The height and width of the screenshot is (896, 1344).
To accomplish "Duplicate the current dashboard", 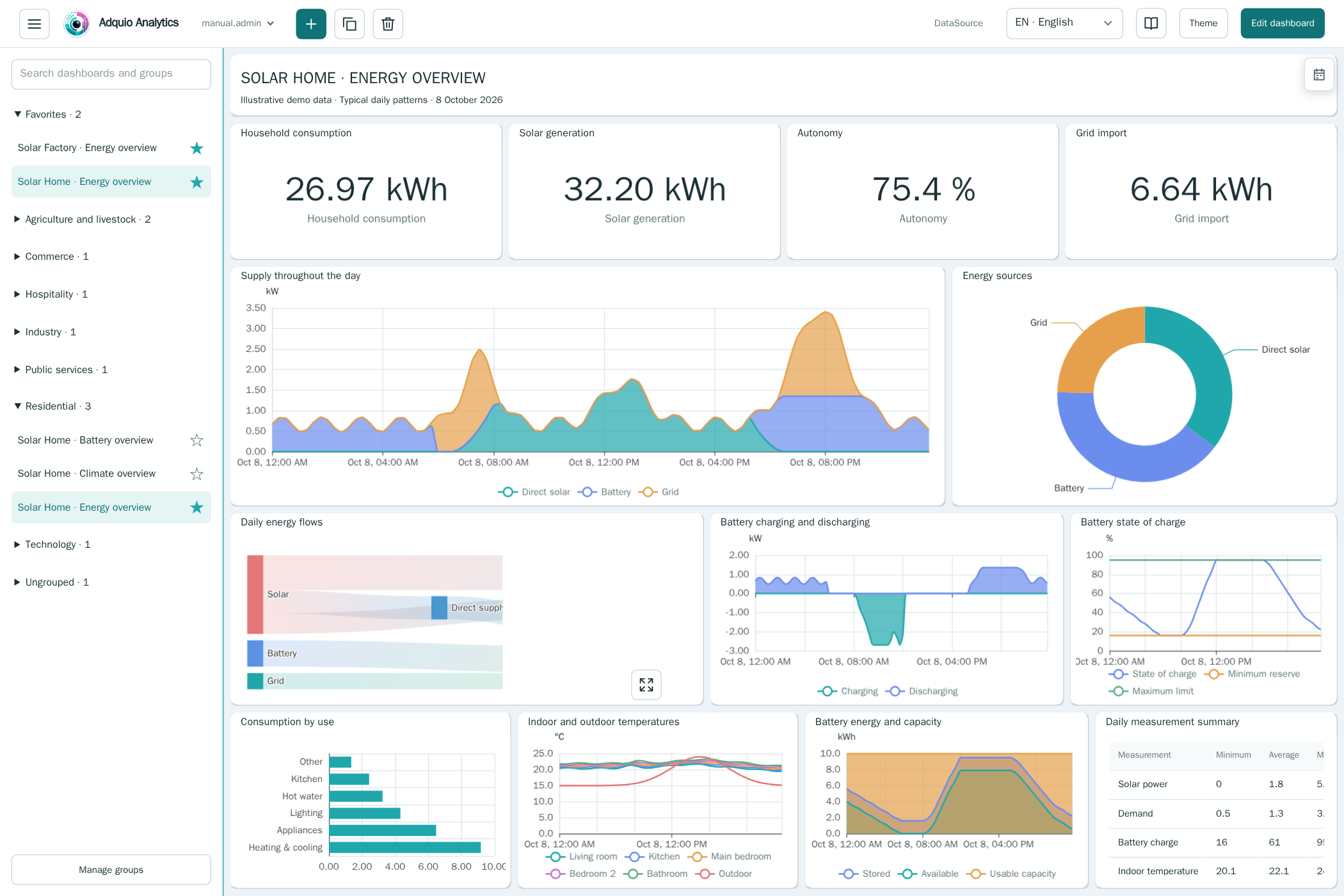I will 349,24.
